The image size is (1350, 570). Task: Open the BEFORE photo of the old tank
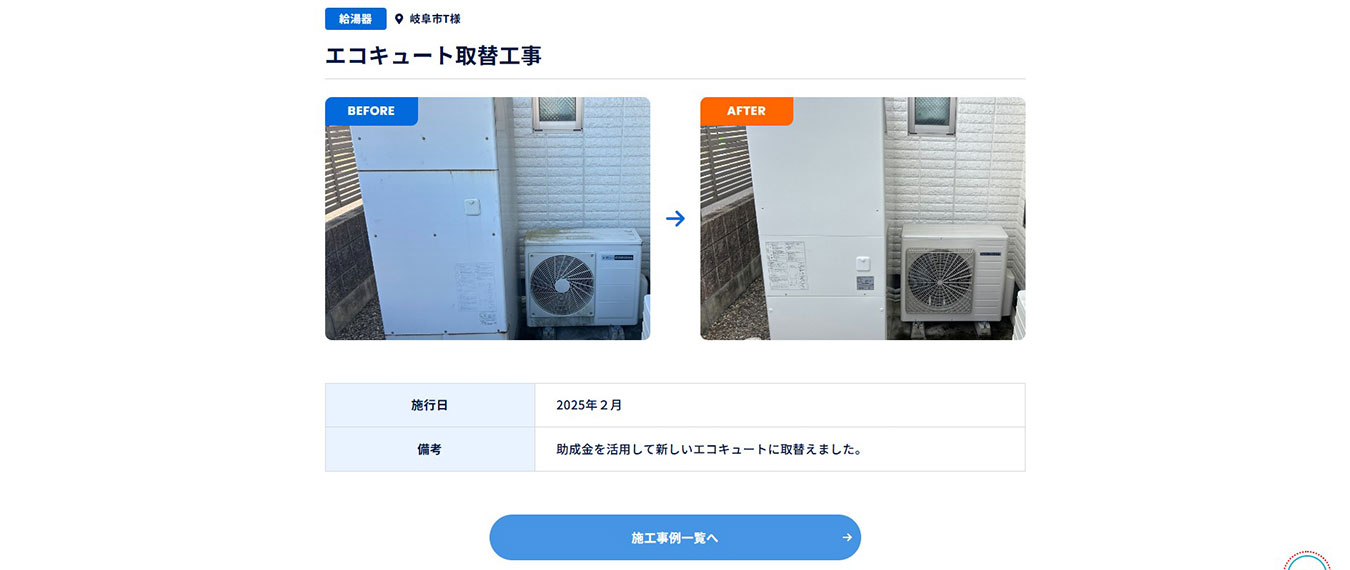coord(487,218)
